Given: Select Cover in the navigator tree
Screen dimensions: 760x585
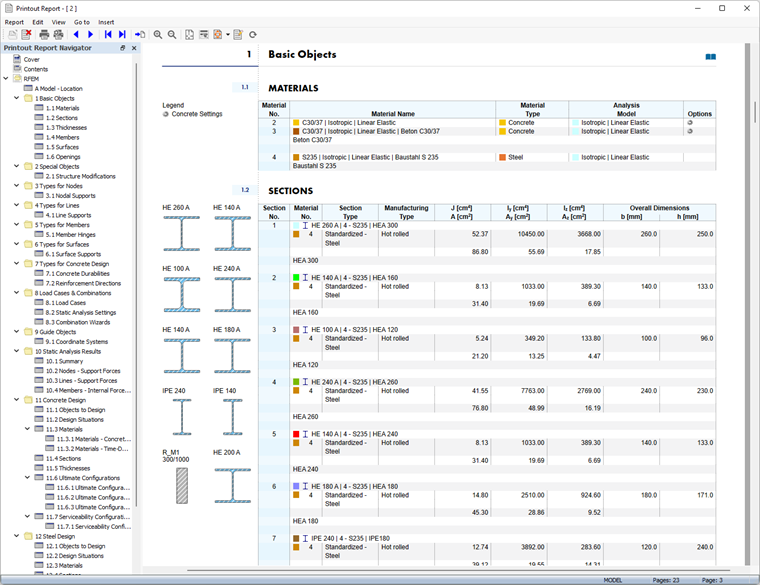Looking at the screenshot, I should [x=32, y=60].
